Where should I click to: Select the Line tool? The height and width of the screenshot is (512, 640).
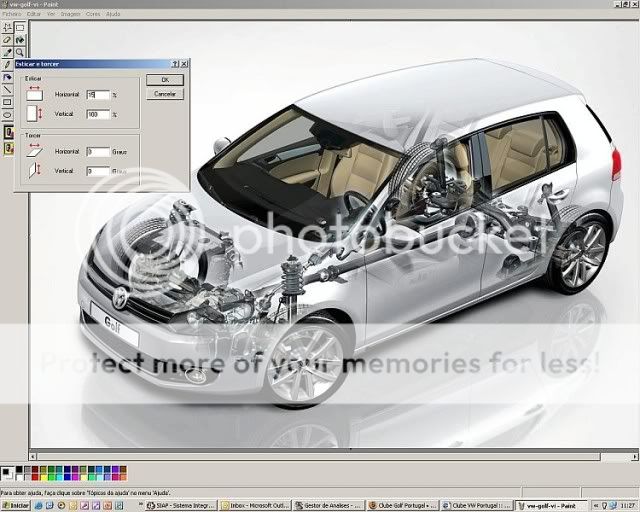[7, 89]
